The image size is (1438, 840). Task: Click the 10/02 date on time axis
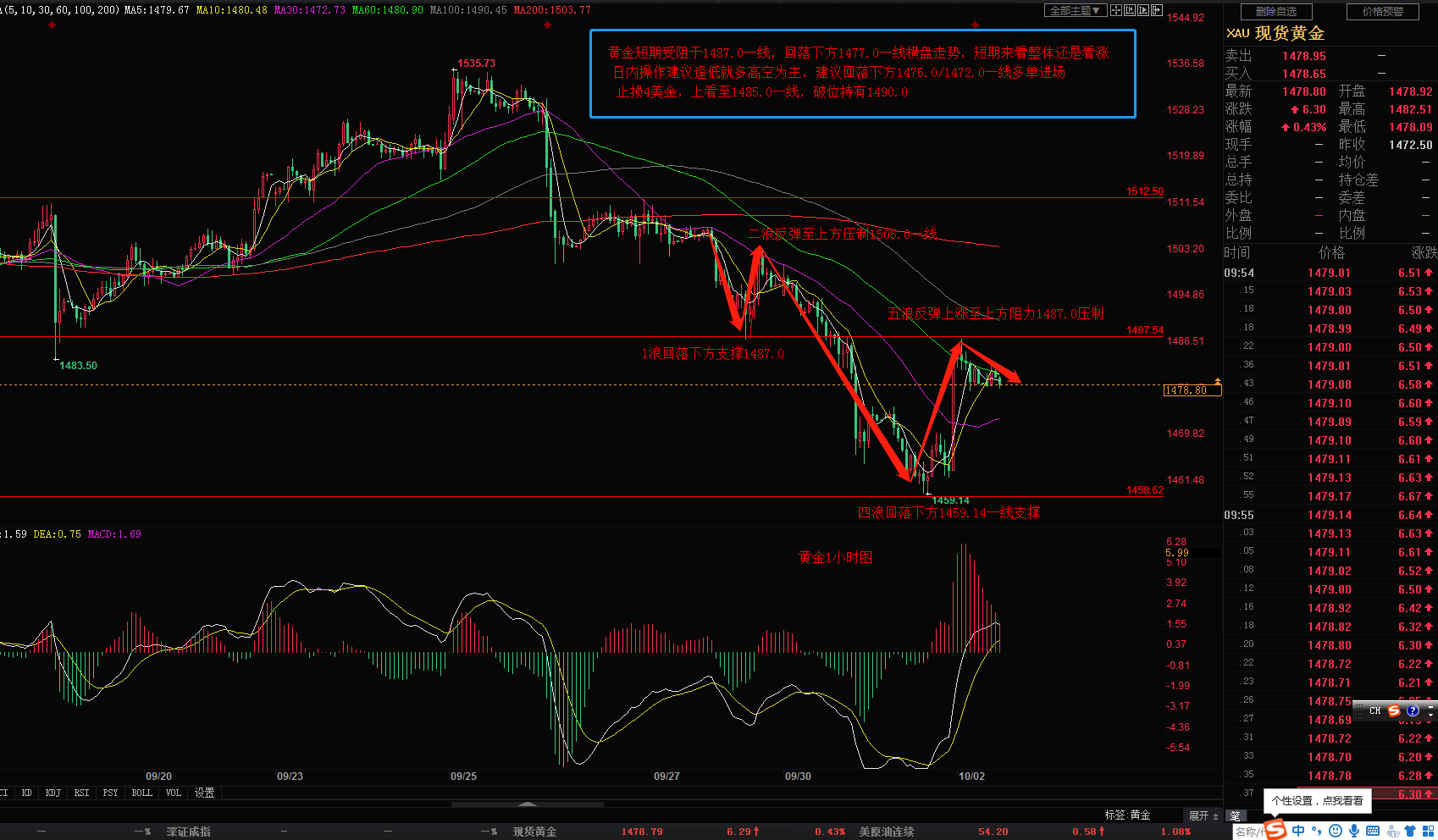pyautogui.click(x=971, y=776)
